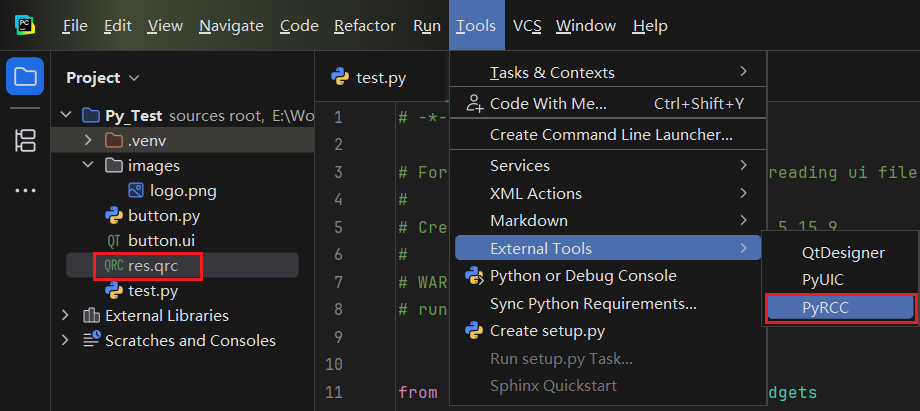
Task: Click the logo.png image file icon
Action: point(136,191)
